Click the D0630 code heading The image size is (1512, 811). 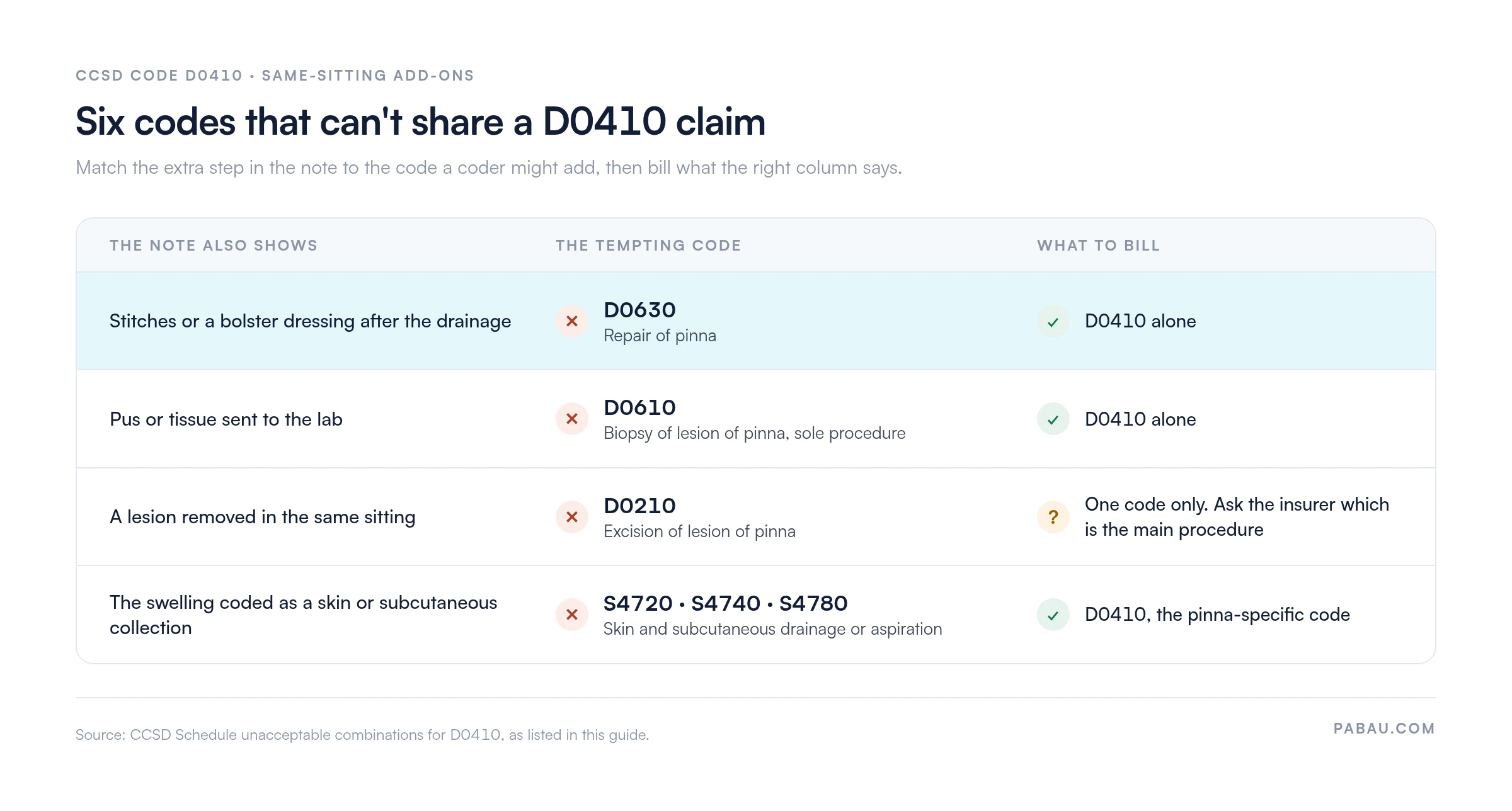(x=639, y=310)
